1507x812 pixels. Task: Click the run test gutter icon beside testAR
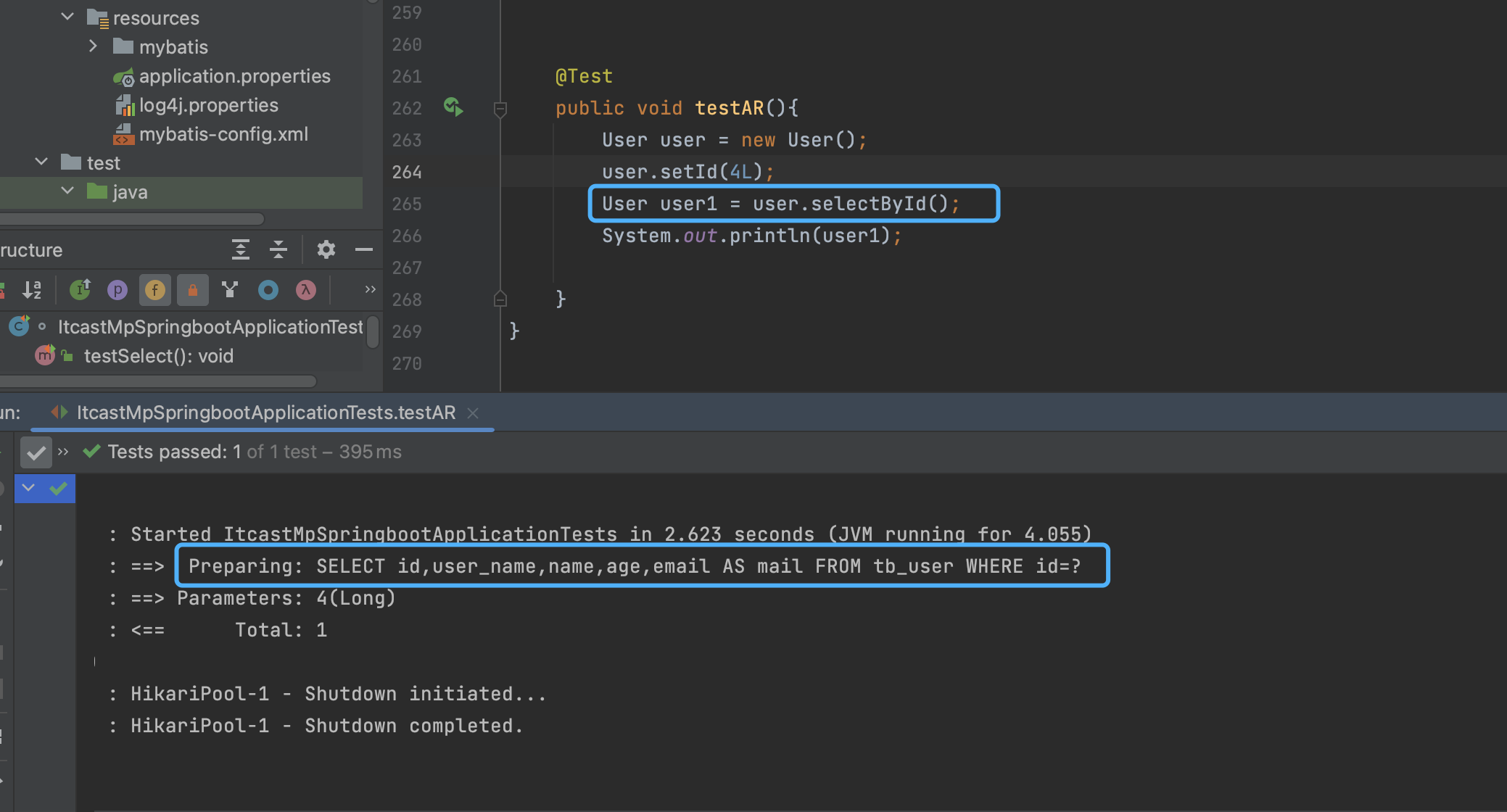click(453, 107)
